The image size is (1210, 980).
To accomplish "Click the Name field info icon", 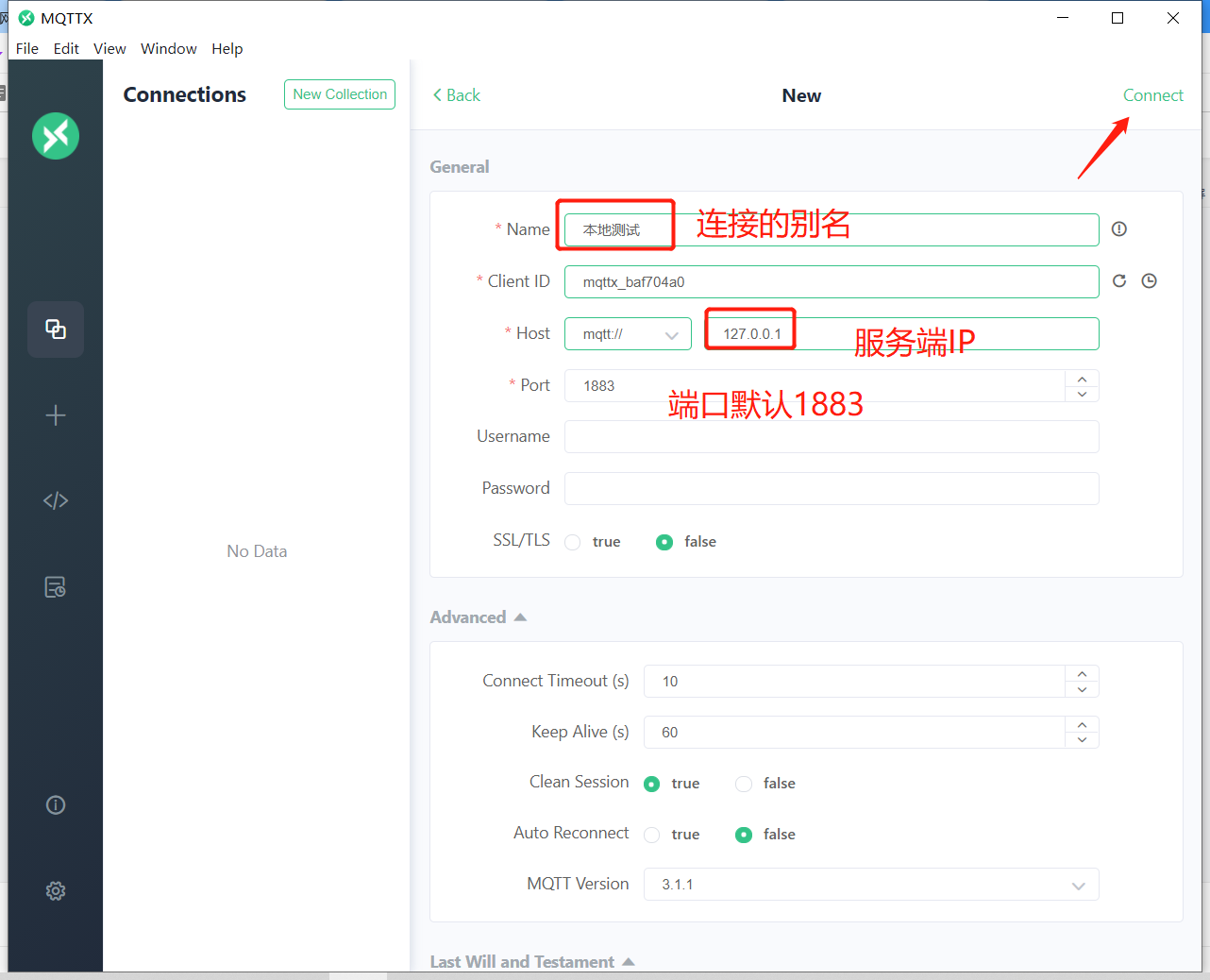I will [1119, 229].
